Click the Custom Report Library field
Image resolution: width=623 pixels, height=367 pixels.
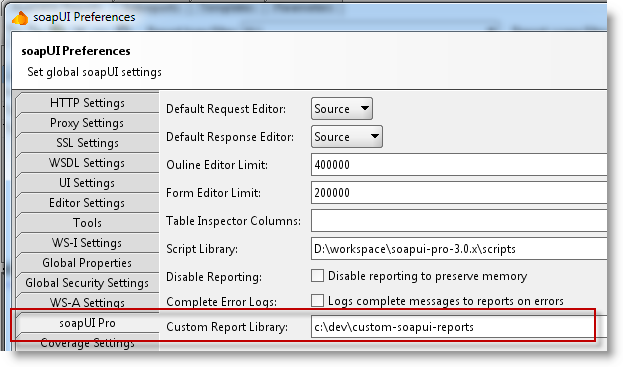[x=459, y=327]
